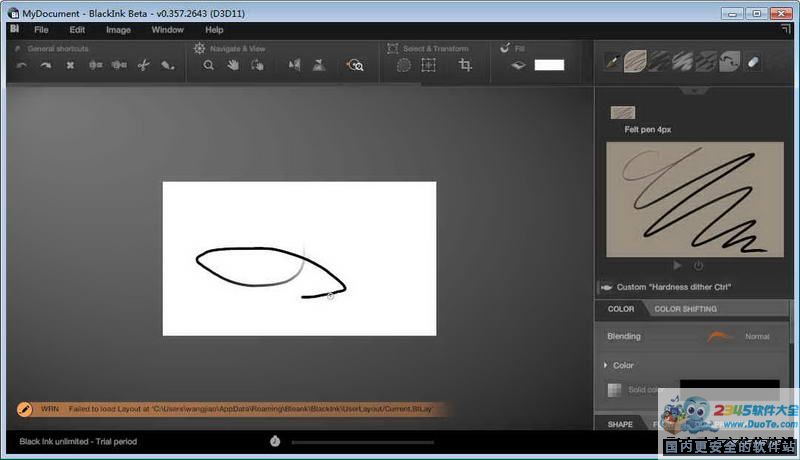Click the undo arrow in General shortcuts
800x460 pixels.
click(22, 66)
